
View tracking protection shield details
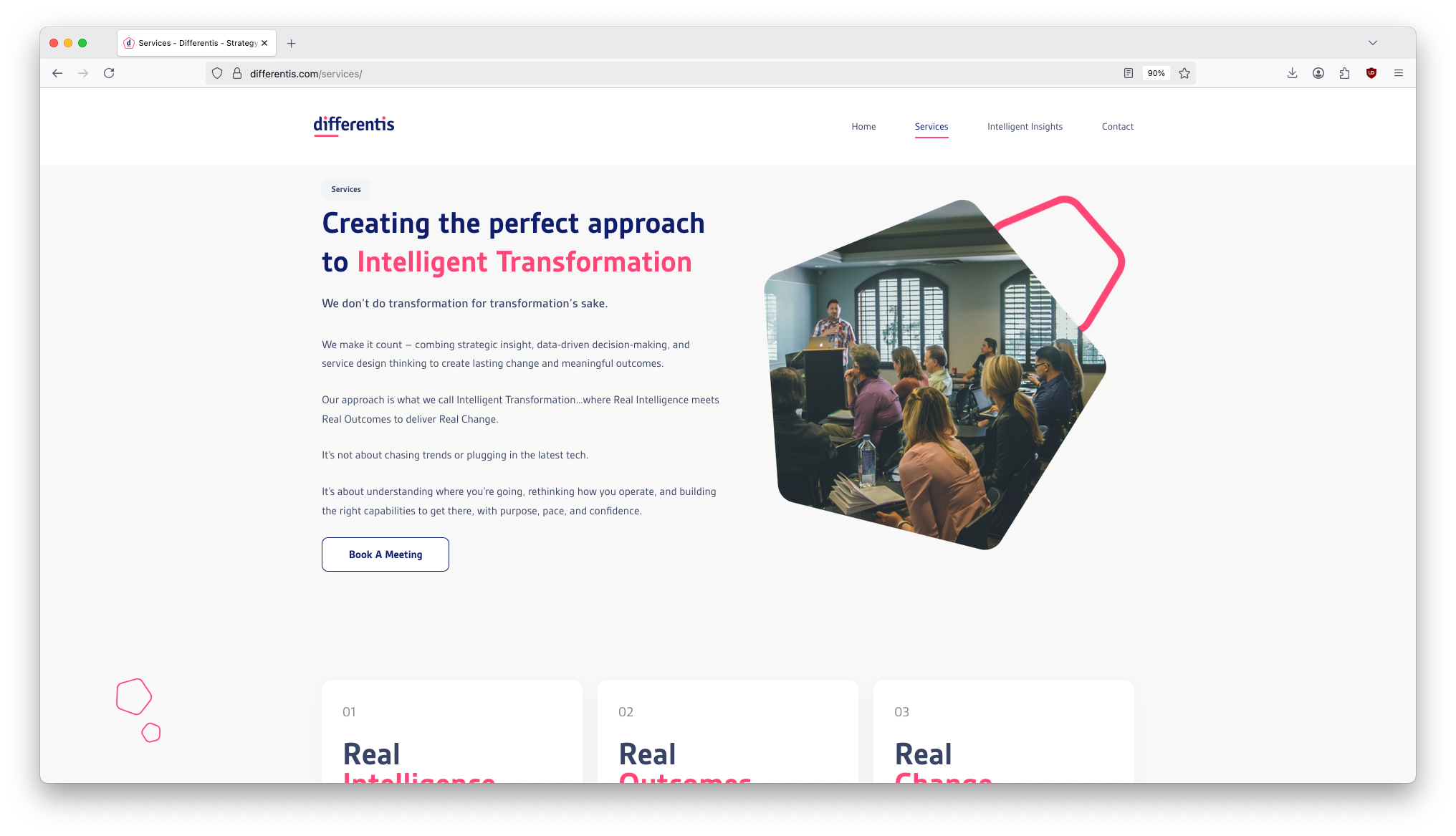216,73
